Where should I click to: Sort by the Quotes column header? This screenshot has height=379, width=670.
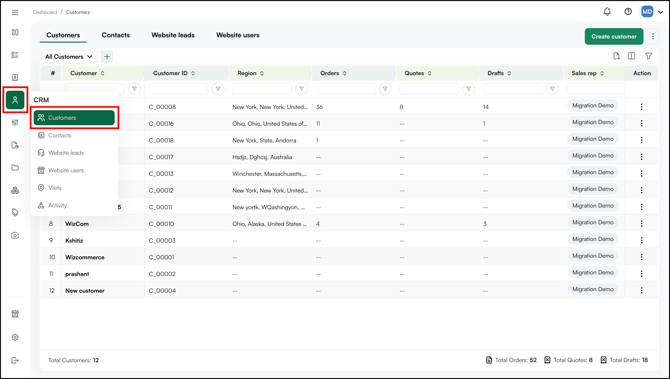coord(417,73)
